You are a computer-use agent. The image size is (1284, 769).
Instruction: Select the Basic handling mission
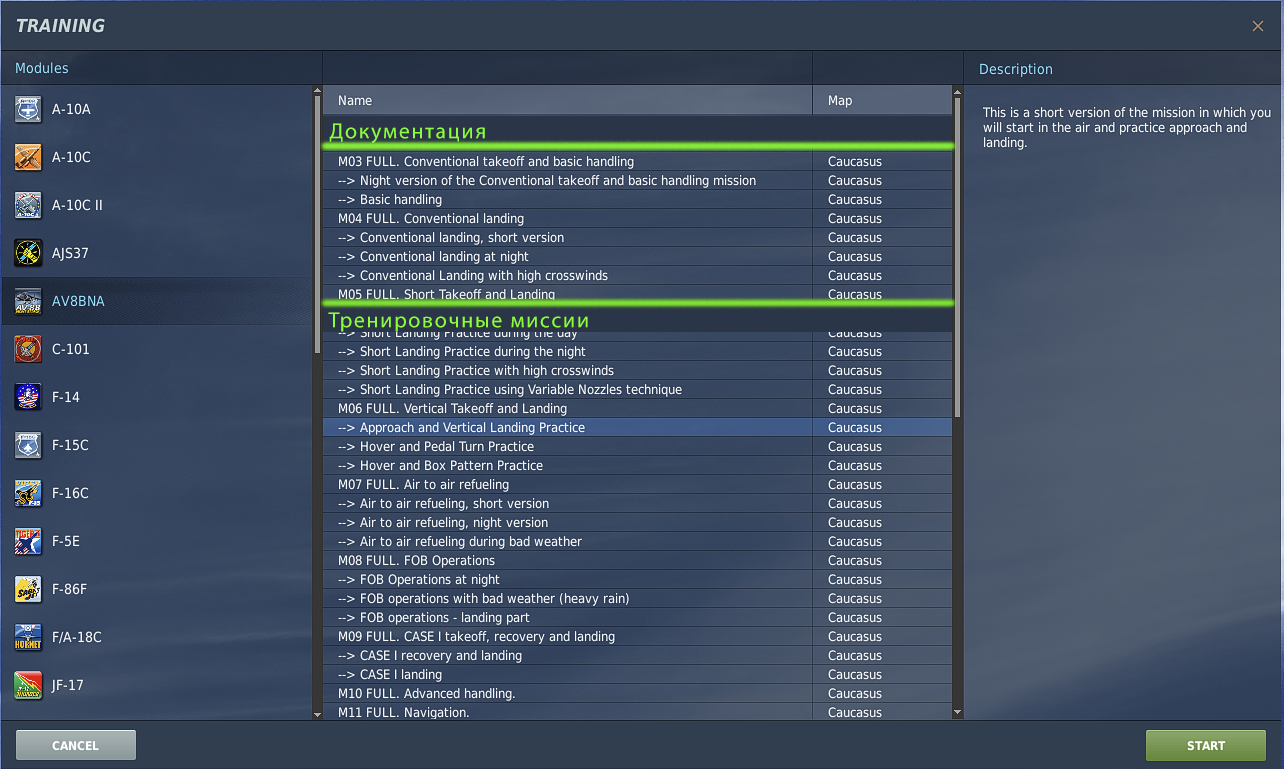[x=638, y=199]
